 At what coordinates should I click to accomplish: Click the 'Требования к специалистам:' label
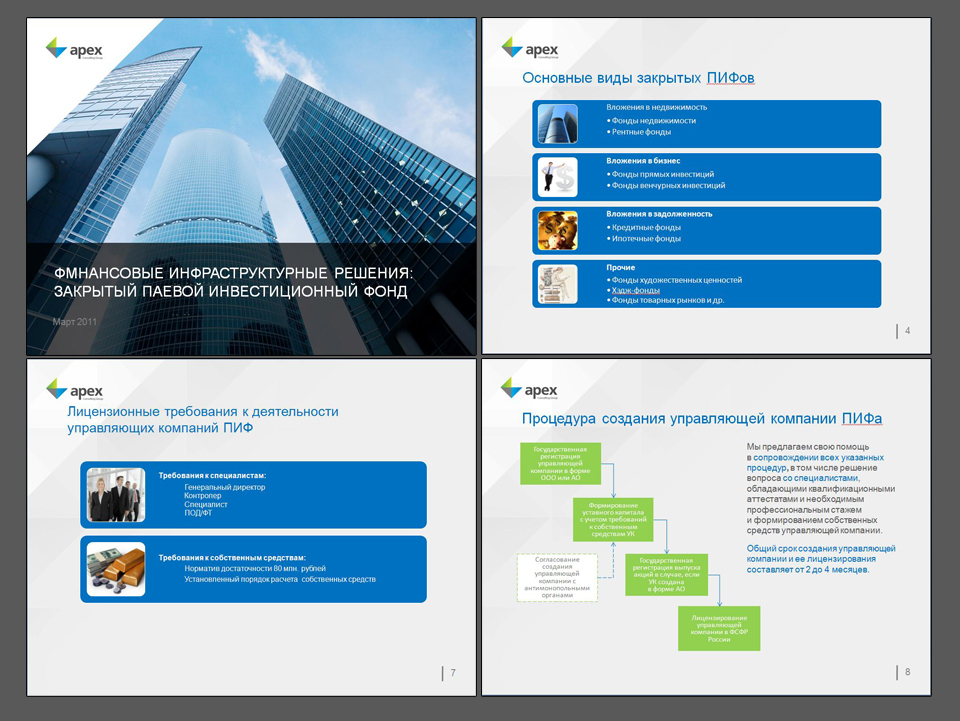point(212,475)
